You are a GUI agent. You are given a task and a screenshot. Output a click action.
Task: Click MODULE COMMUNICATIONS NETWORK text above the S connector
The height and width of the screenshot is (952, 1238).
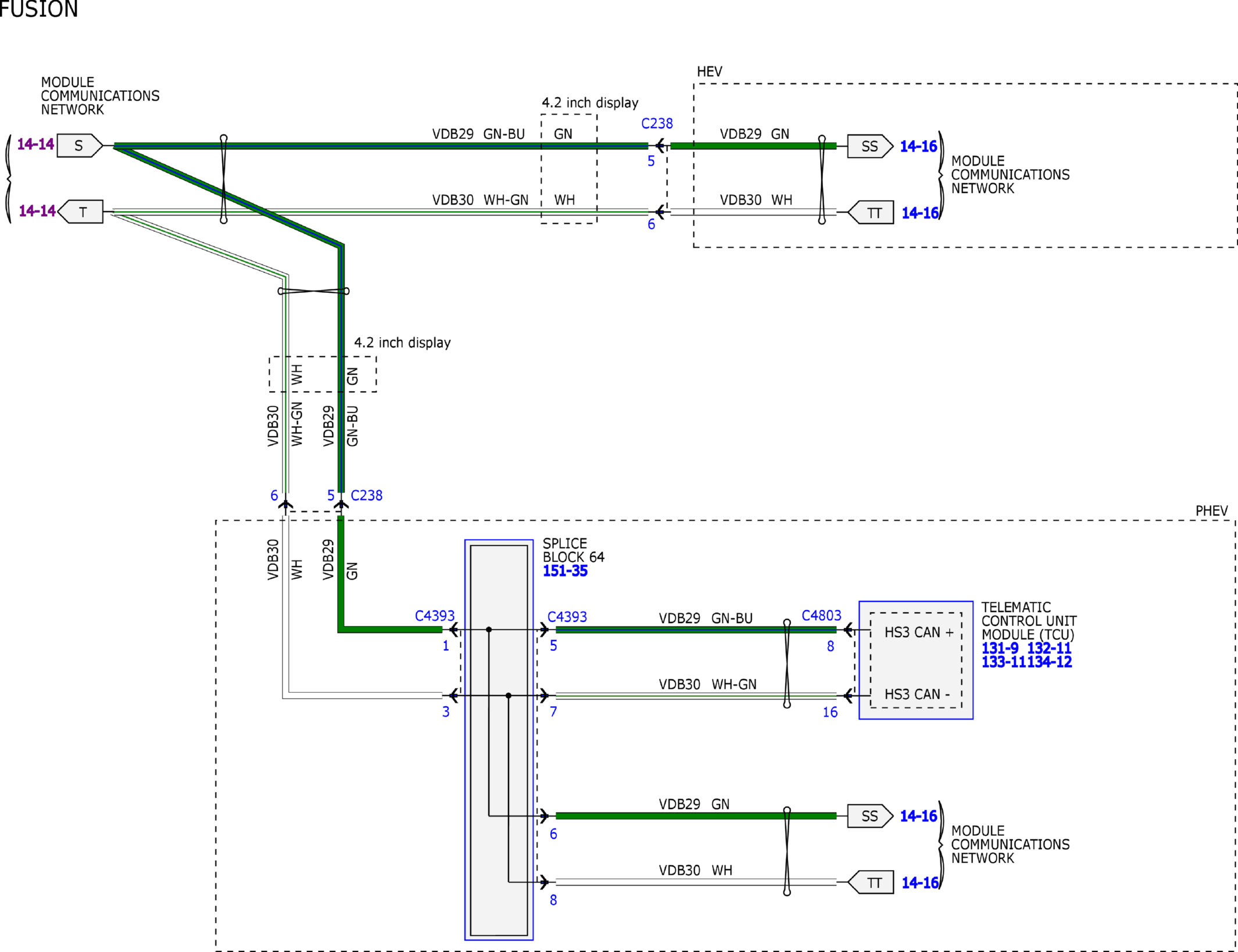click(x=100, y=96)
